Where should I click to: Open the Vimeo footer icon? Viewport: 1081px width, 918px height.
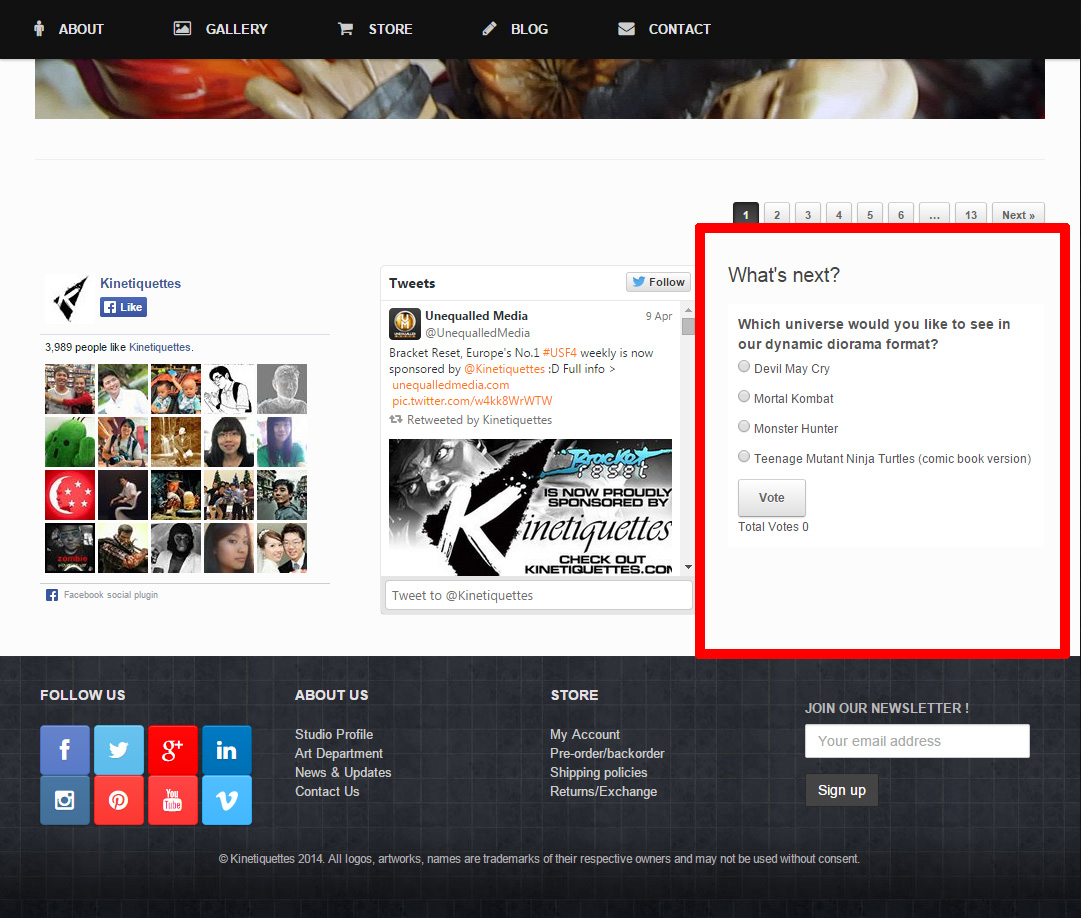(x=227, y=800)
